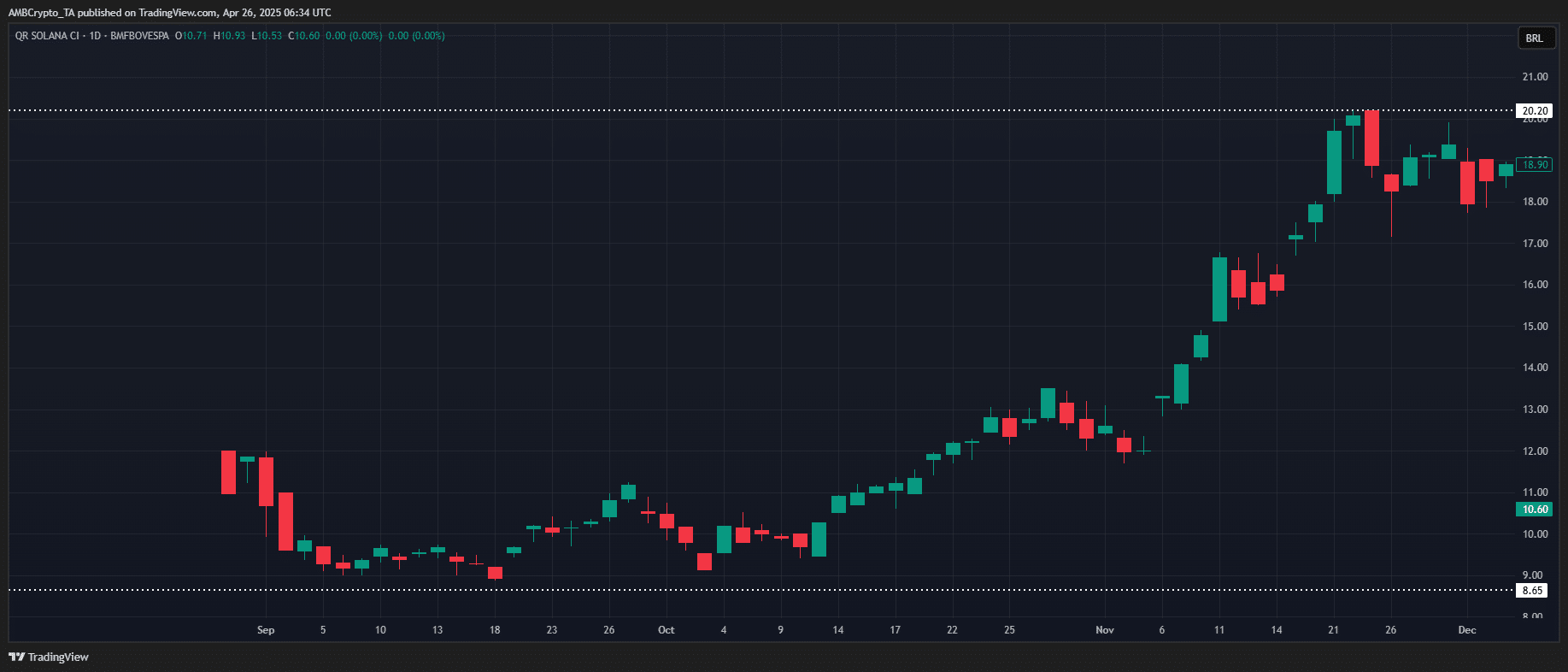Select the Oct label on time axis

[666, 630]
